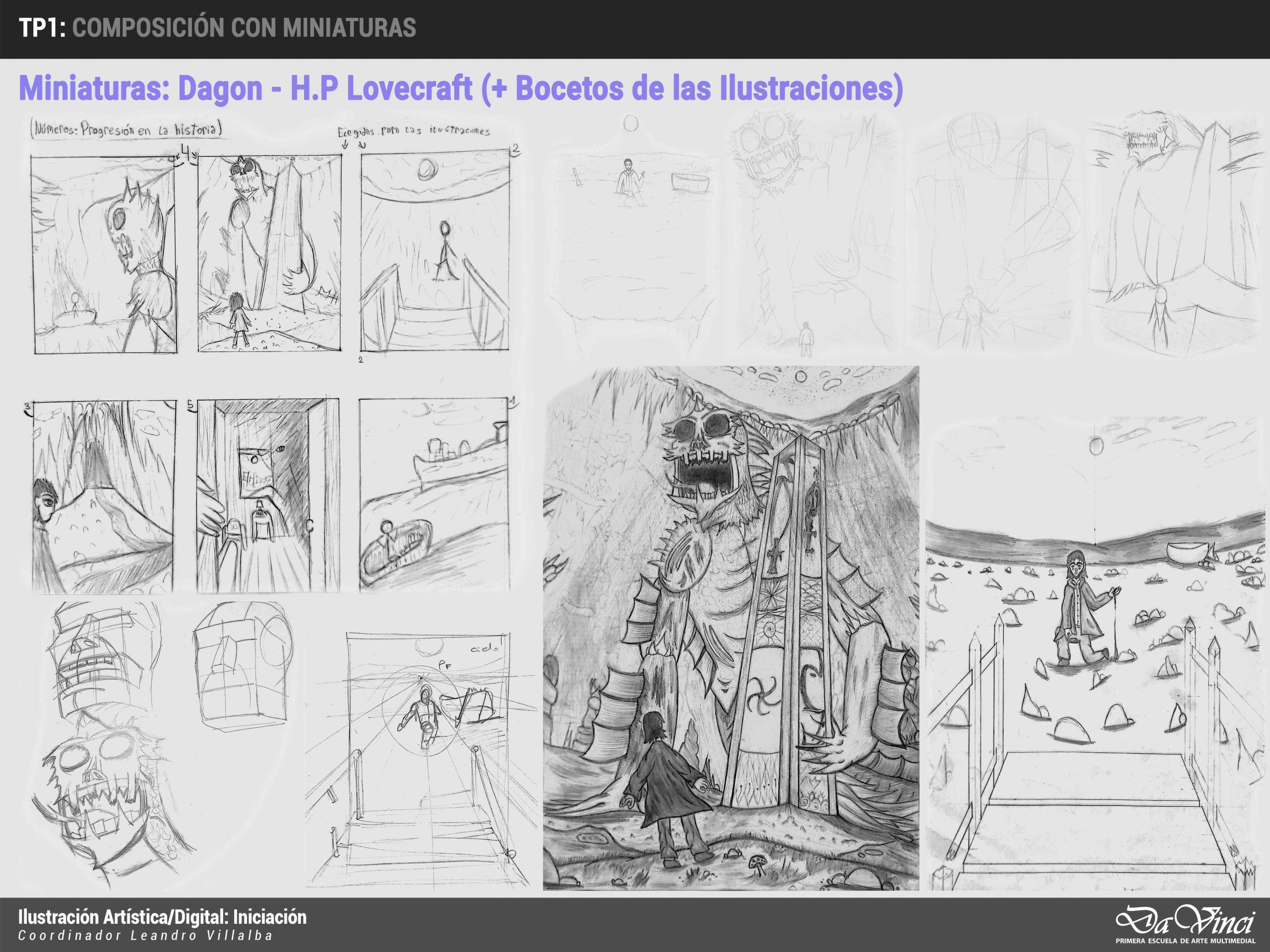Screen dimensions: 1270x952
Task: Click the Coordinador Leandro Villalba credit
Action: coord(145,936)
